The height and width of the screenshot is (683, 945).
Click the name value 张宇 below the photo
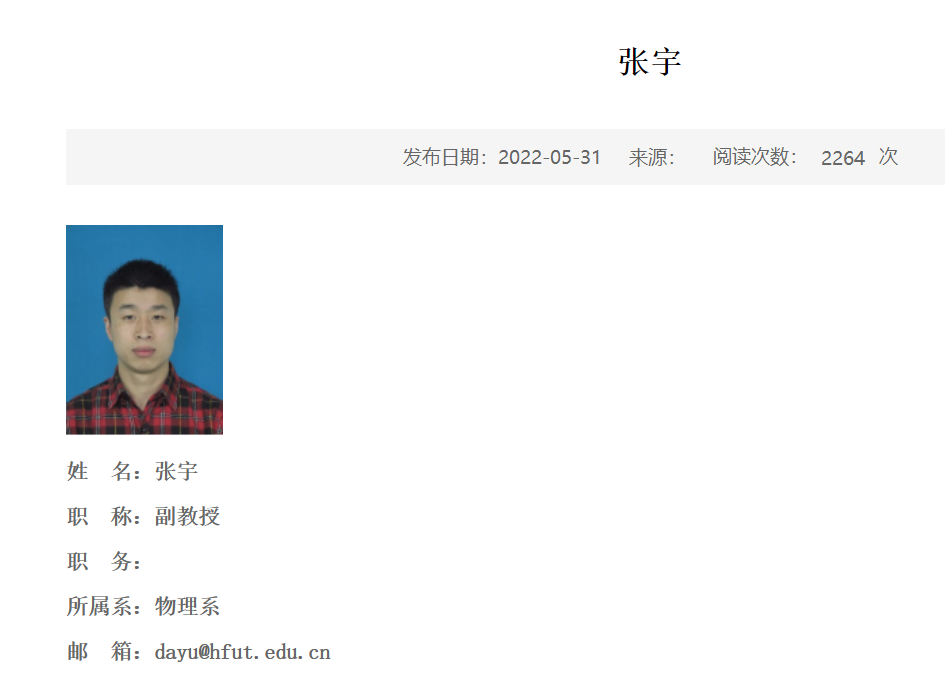177,471
